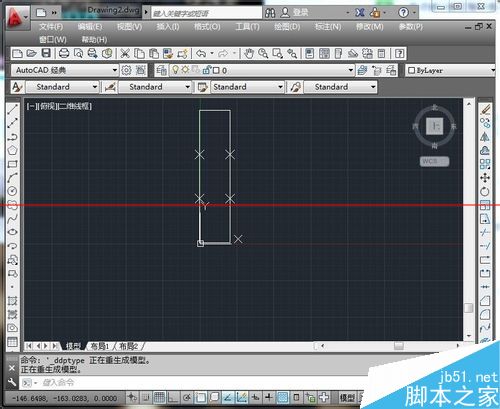This screenshot has height=409, width=500.
Task: Open Workspace Settings gear icon
Action: tap(126, 70)
